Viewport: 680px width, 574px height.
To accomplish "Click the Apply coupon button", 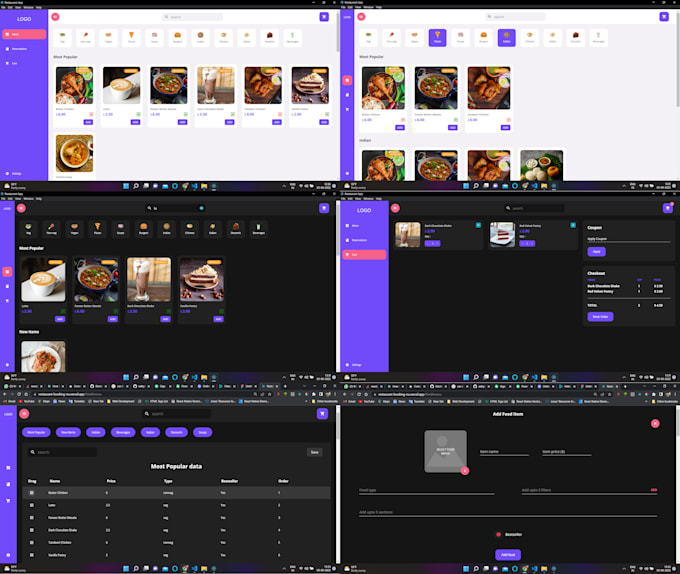I will coord(596,252).
